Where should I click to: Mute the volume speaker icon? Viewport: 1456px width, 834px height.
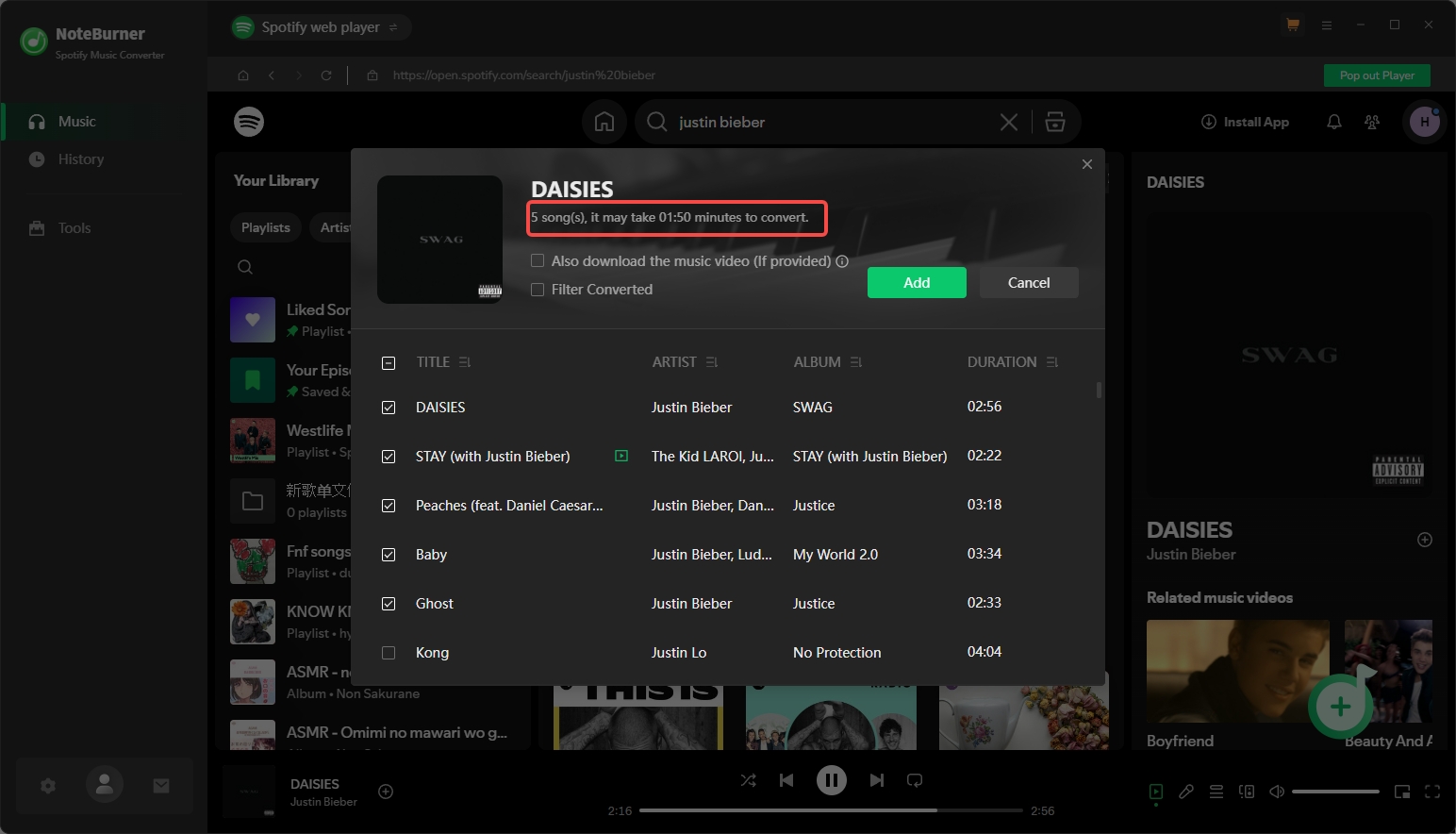click(1277, 792)
